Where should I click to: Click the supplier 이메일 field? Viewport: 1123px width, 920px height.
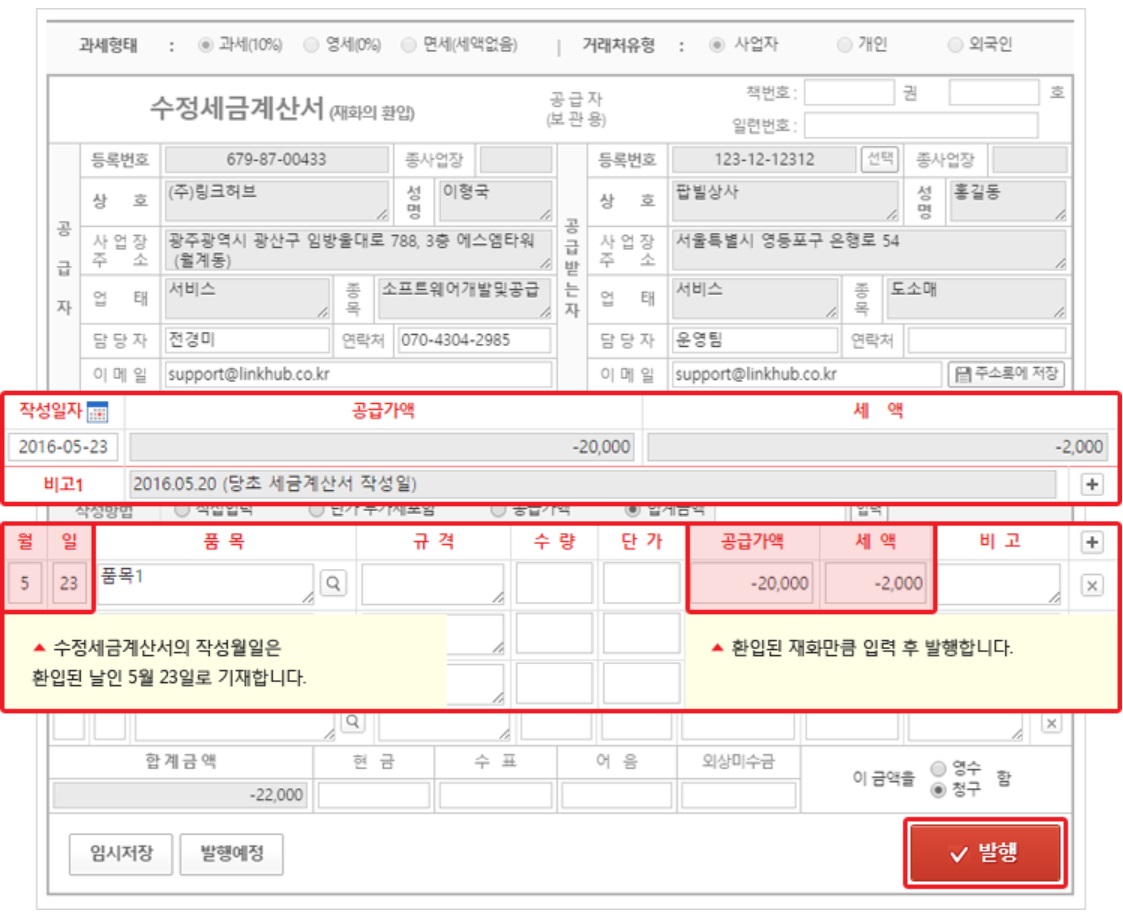click(x=358, y=374)
